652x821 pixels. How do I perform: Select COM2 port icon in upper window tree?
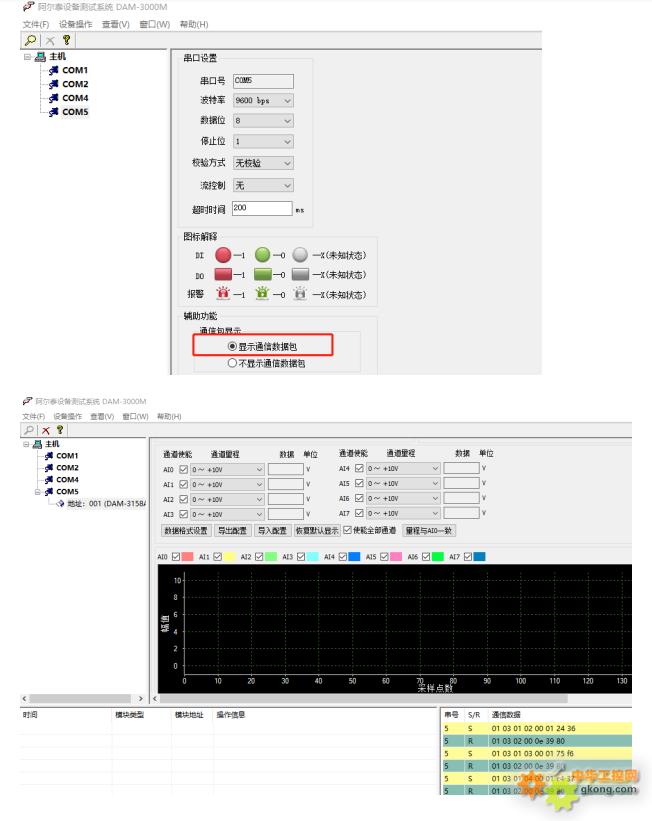point(53,84)
